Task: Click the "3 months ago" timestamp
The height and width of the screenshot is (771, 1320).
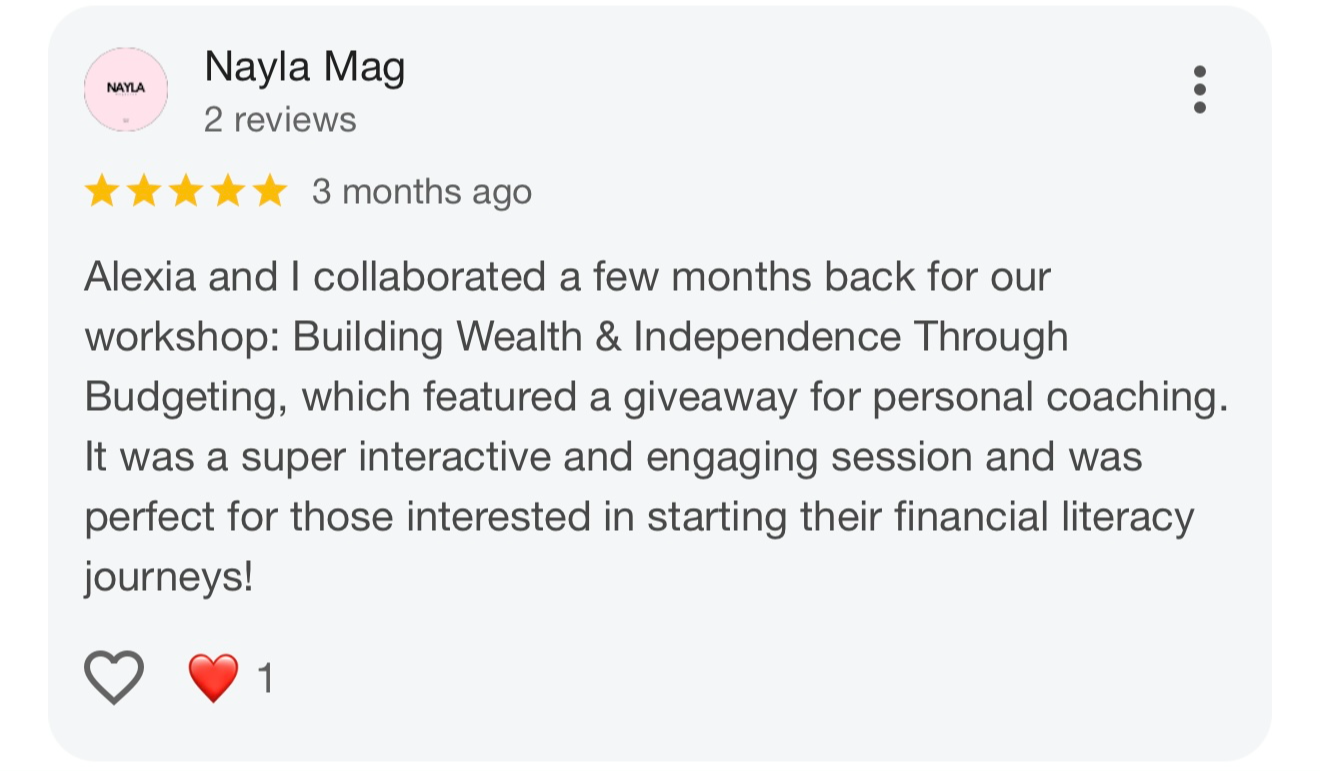Action: click(421, 192)
